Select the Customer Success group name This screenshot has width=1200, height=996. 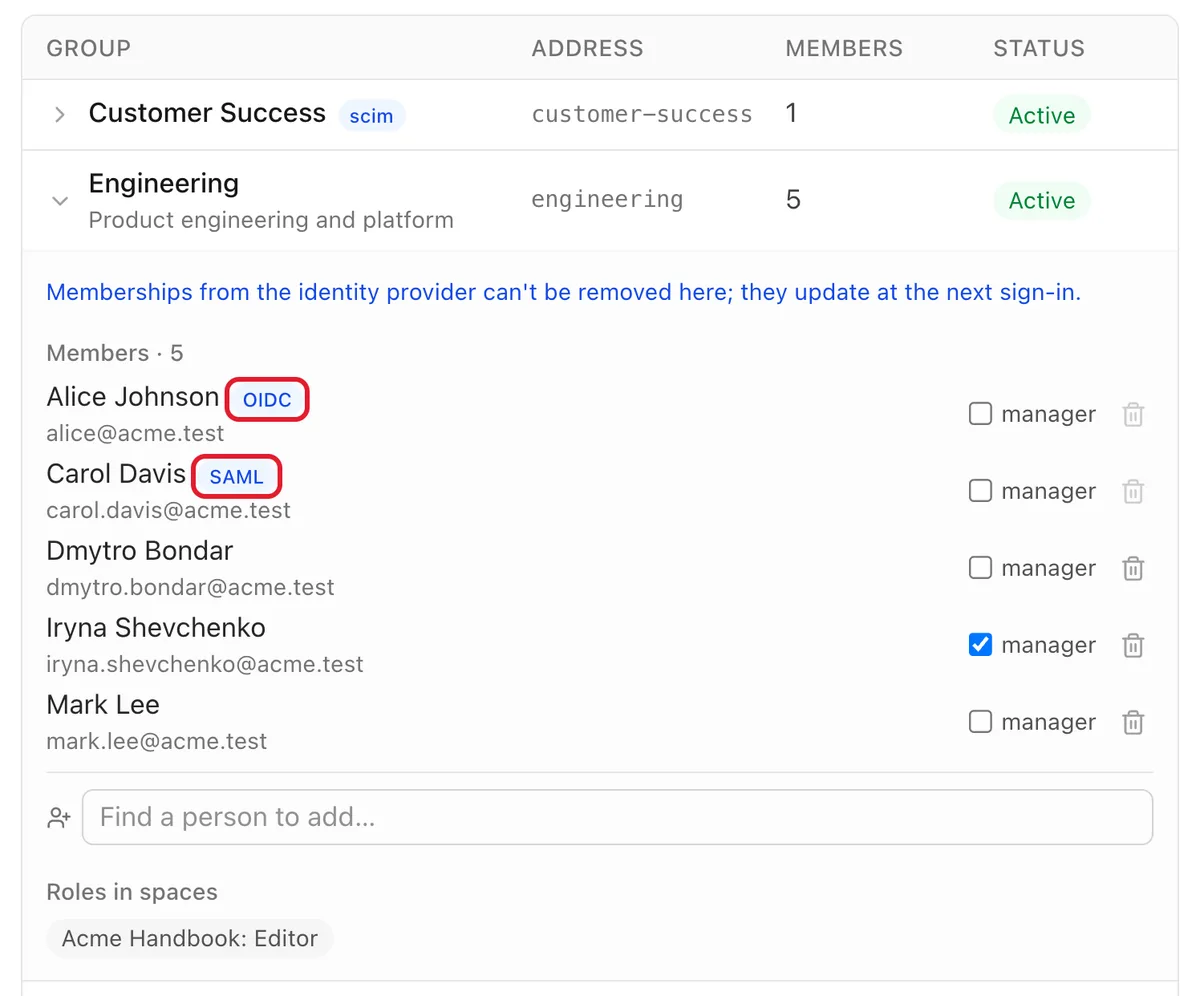pyautogui.click(x=207, y=113)
